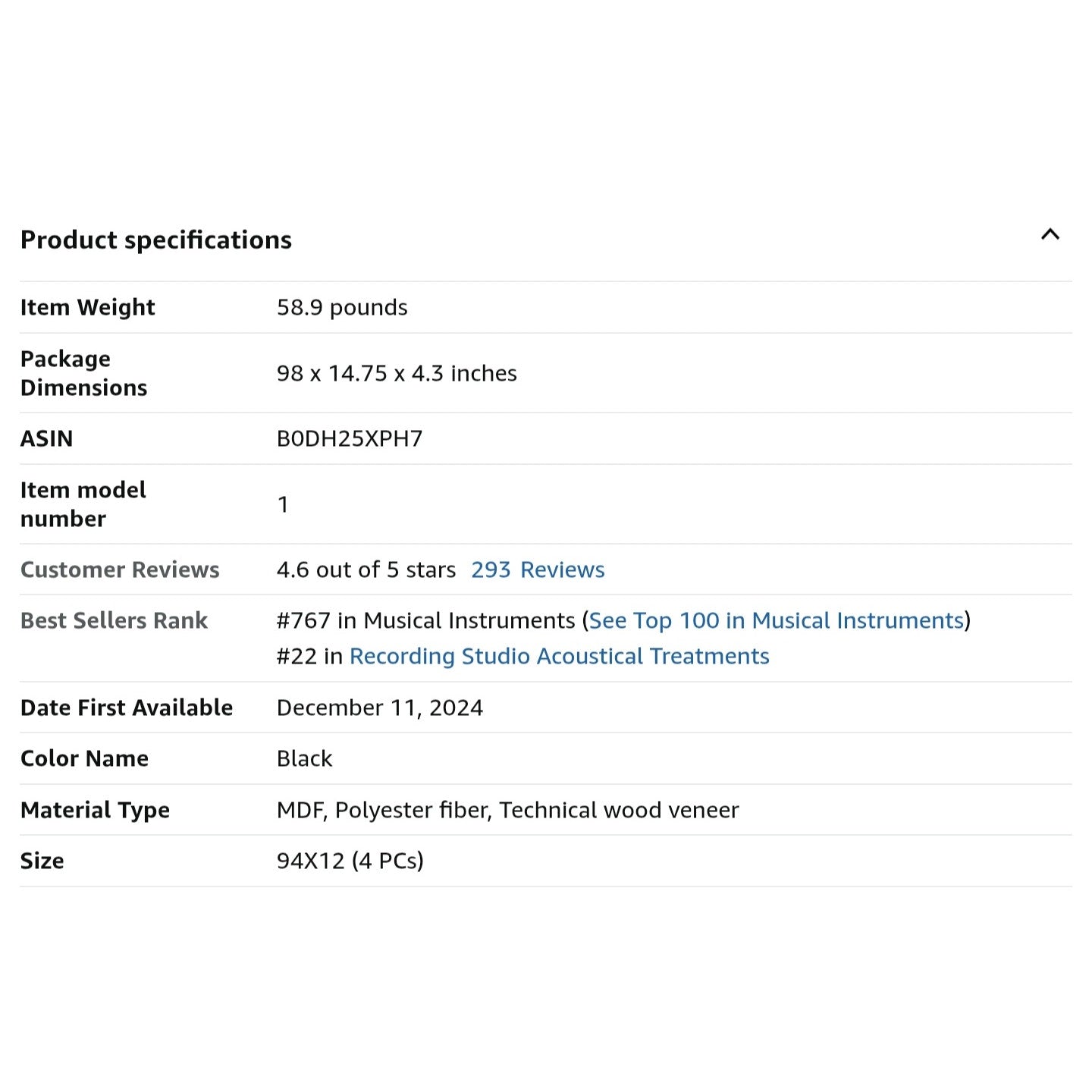Click the 94X12 (4 PCs) size value
1092x1092 pixels.
pyautogui.click(x=350, y=861)
